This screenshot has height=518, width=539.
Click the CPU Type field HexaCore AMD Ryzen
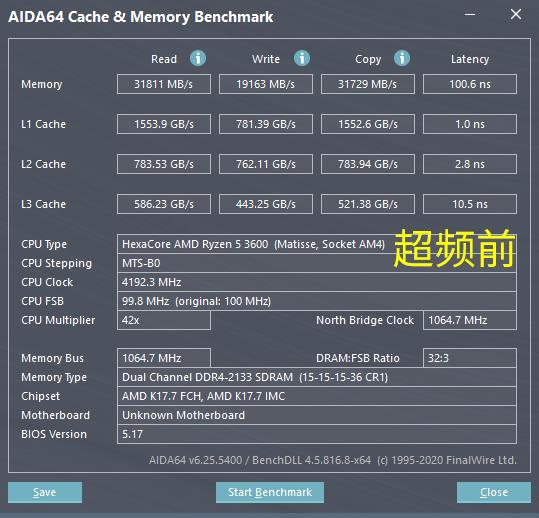[317, 244]
